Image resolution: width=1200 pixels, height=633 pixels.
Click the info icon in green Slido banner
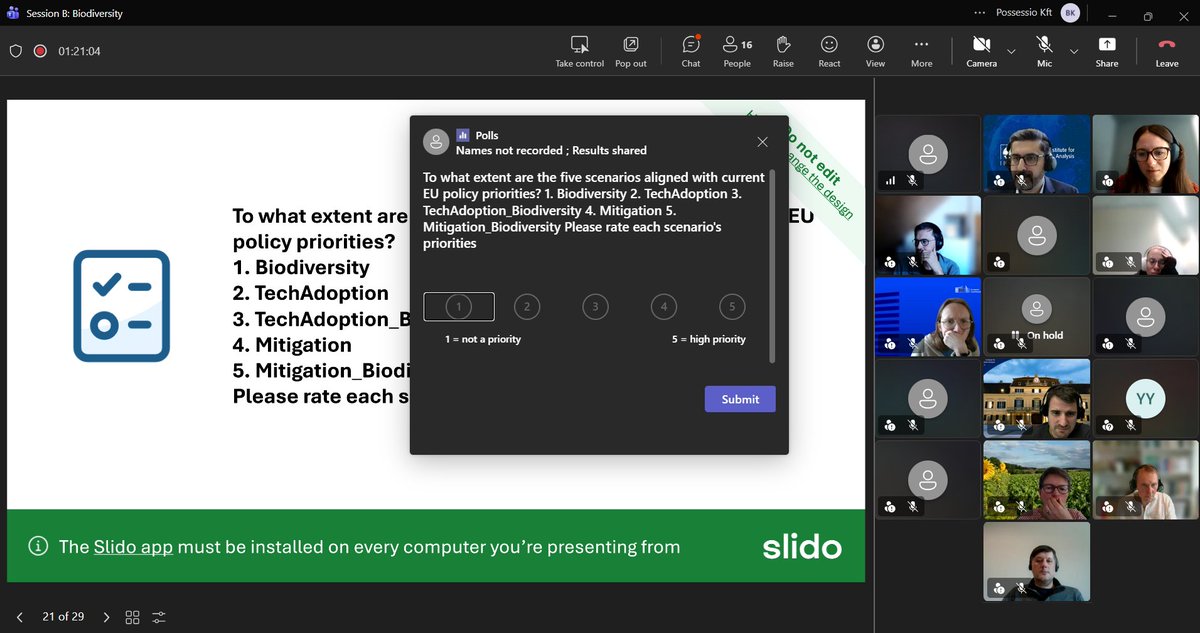click(38, 546)
